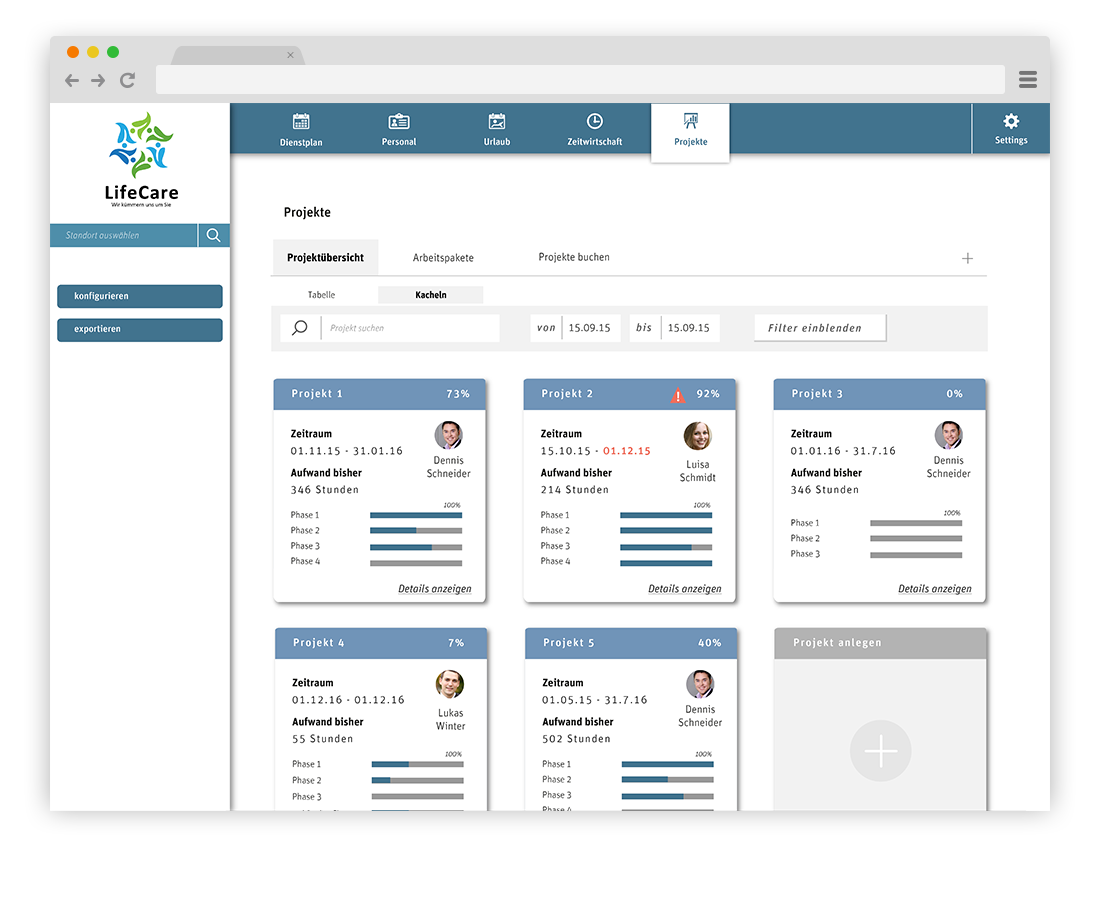The width and height of the screenshot is (1100, 898).
Task: Switch to Kacheln tile view
Action: (431, 295)
